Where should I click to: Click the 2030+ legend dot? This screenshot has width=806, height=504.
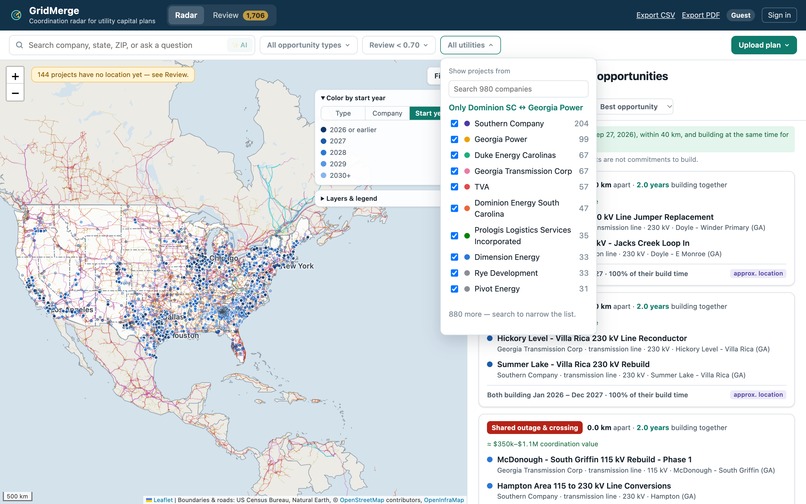323,175
